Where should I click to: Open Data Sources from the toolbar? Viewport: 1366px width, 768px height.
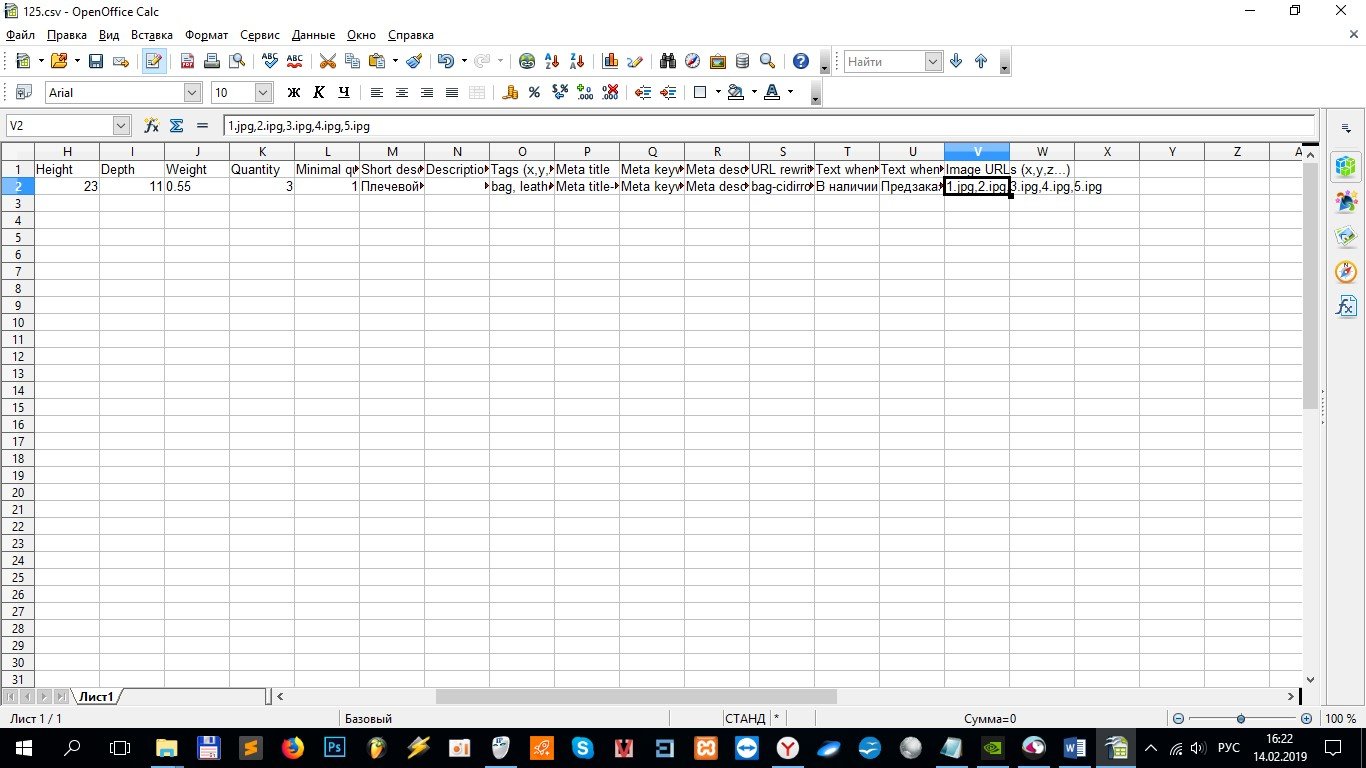click(742, 61)
